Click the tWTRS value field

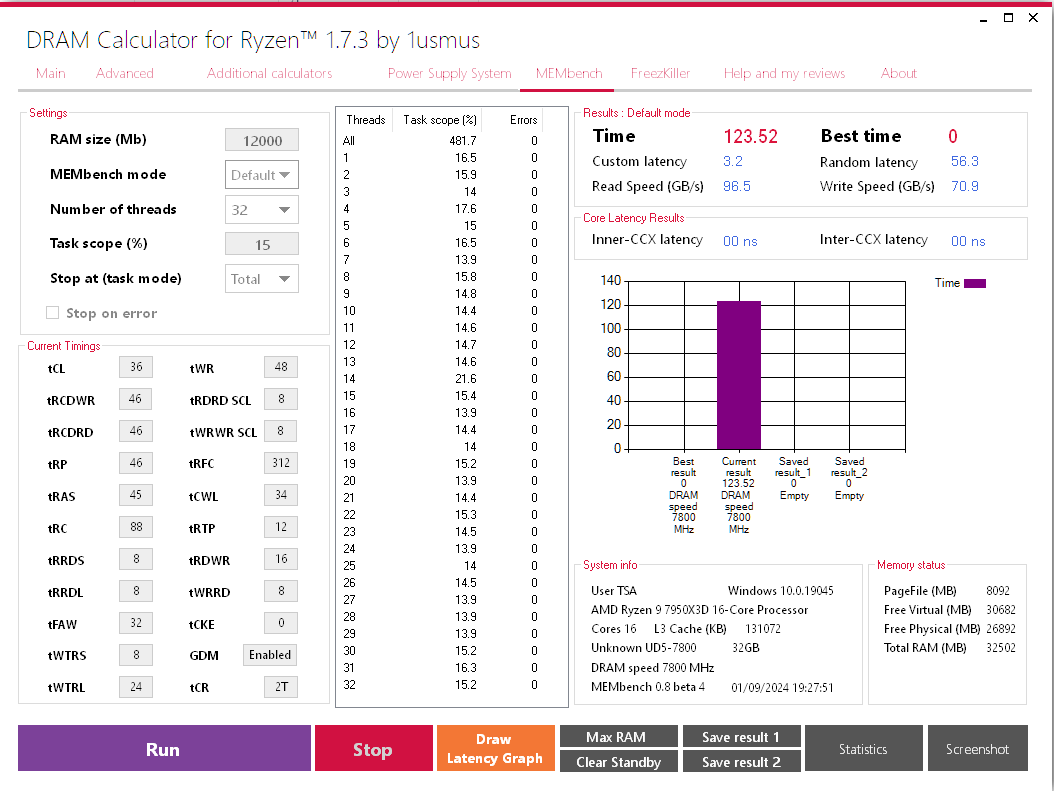(x=136, y=655)
